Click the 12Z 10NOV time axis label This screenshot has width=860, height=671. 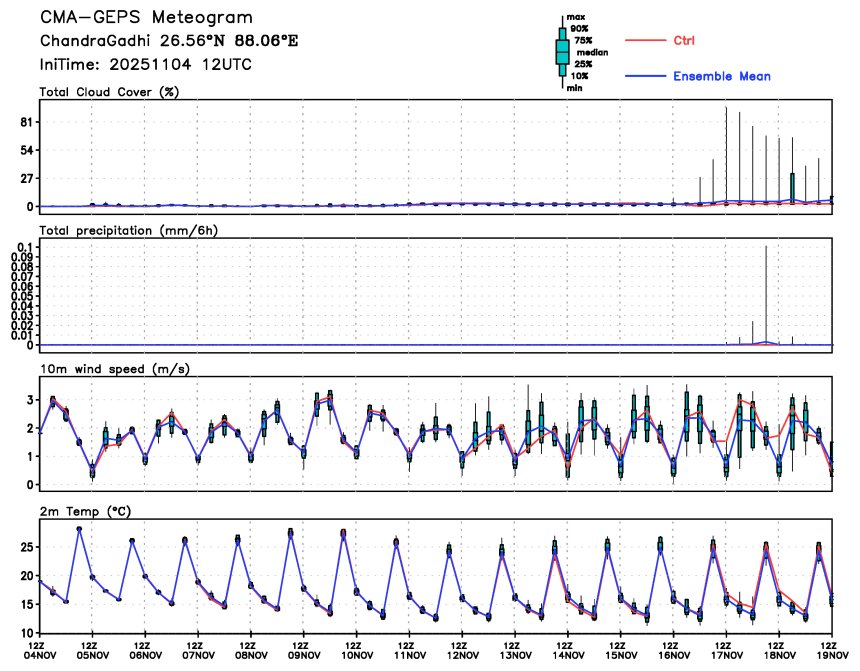[357, 651]
